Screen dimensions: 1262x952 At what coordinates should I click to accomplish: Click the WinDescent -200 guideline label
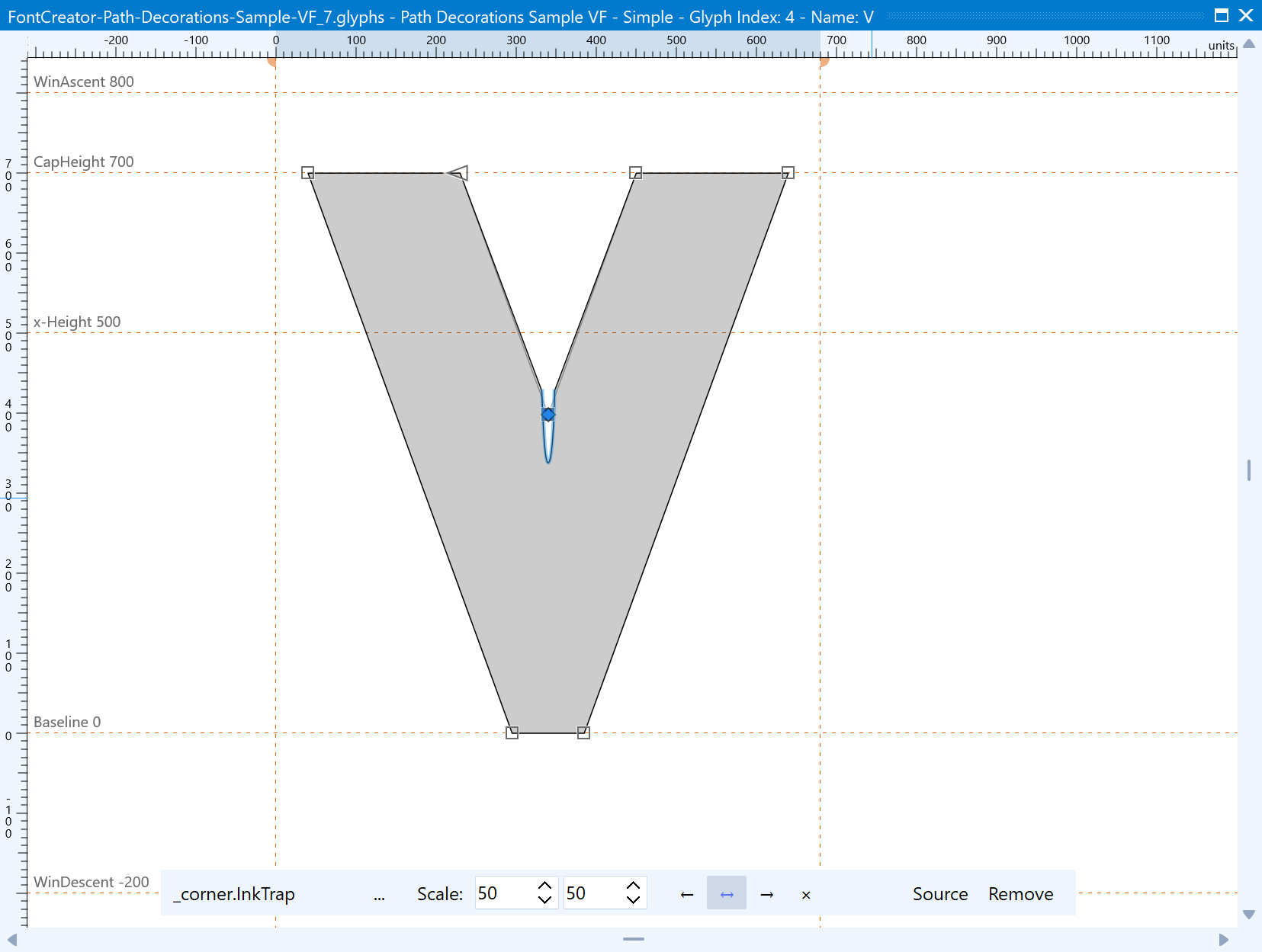click(x=92, y=882)
